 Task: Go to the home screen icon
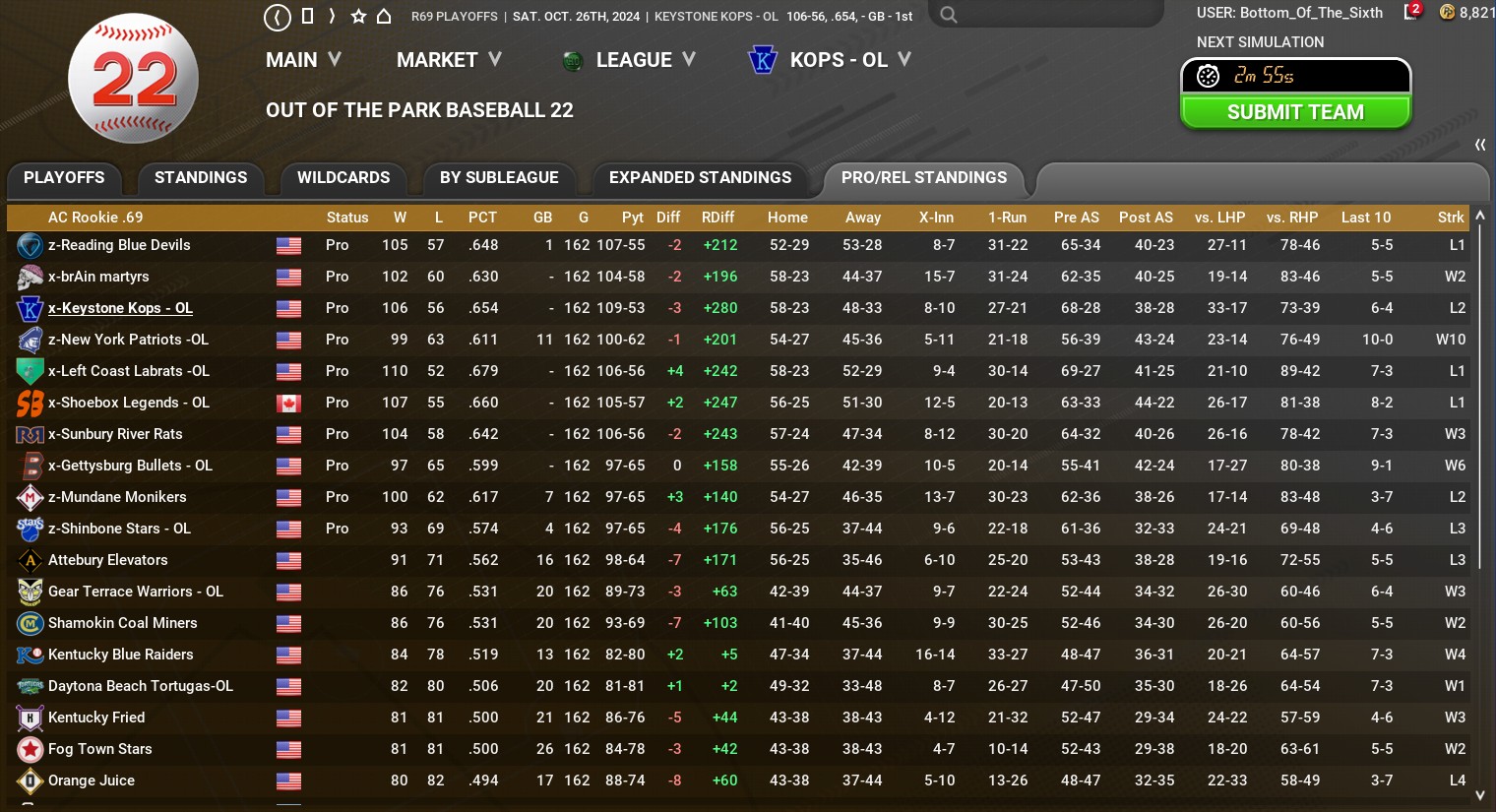click(x=385, y=17)
